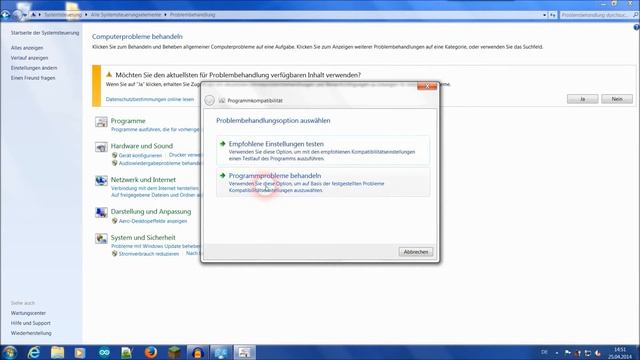Click the DE language indicator in tray

coord(544,352)
